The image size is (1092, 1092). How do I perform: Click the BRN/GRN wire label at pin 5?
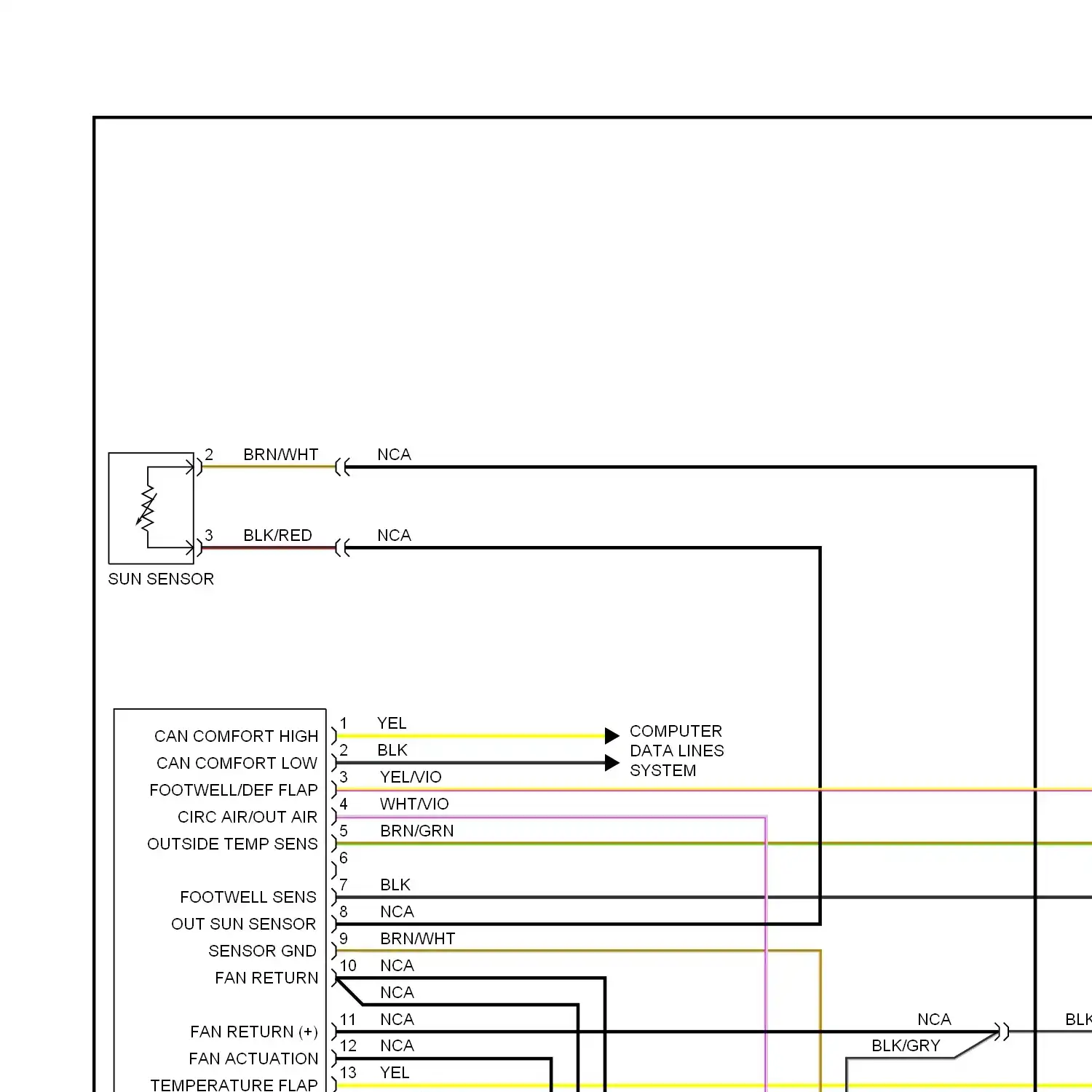pos(417,831)
